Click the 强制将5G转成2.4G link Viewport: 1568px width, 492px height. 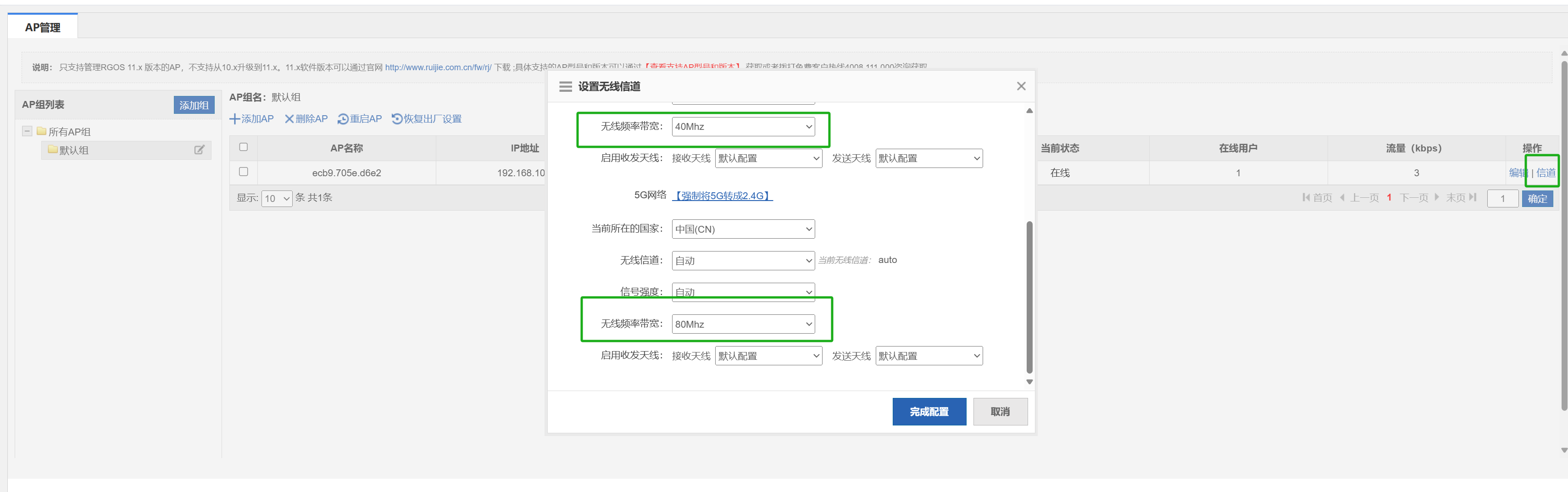point(722,196)
